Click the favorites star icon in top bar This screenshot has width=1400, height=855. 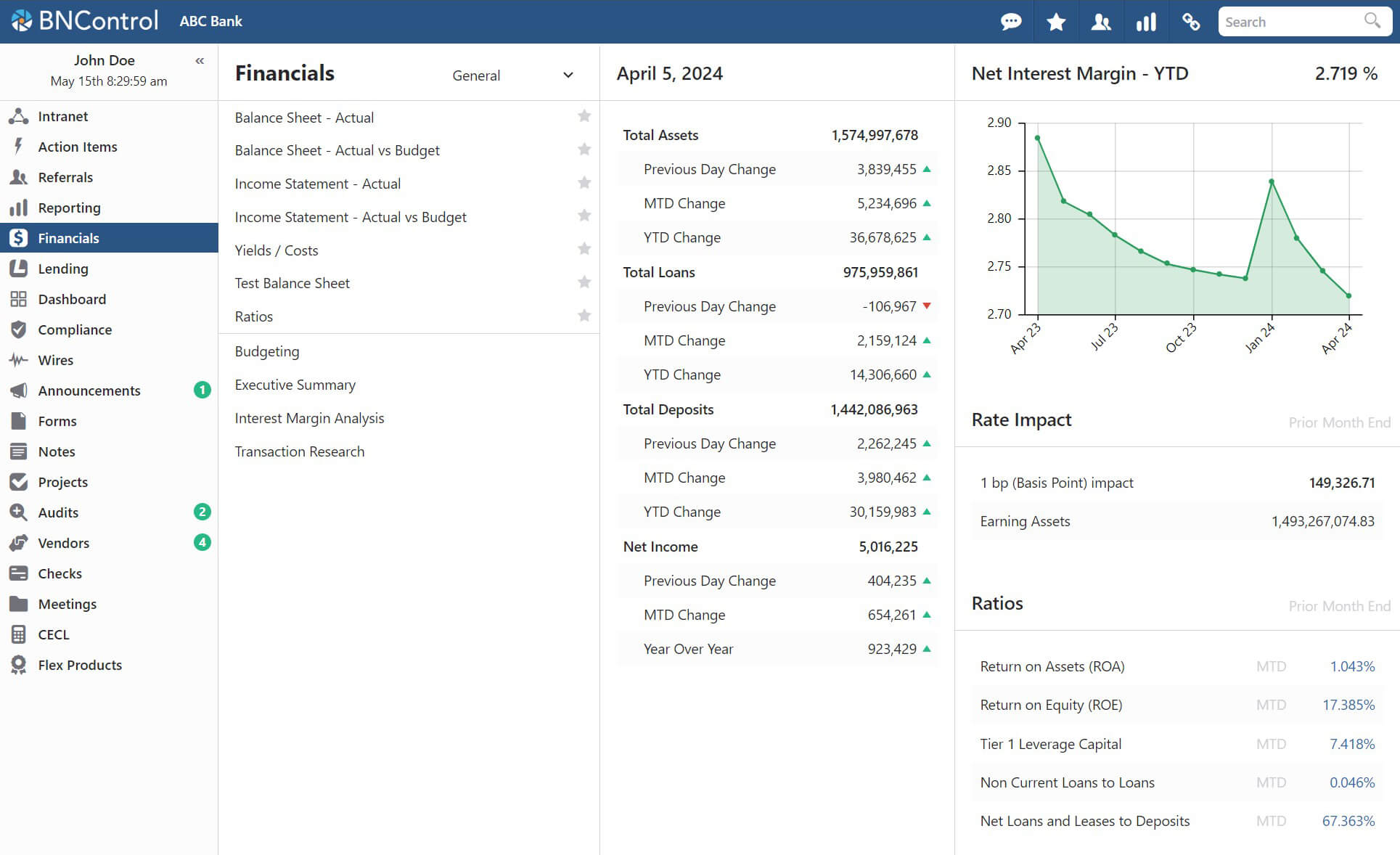(1056, 22)
